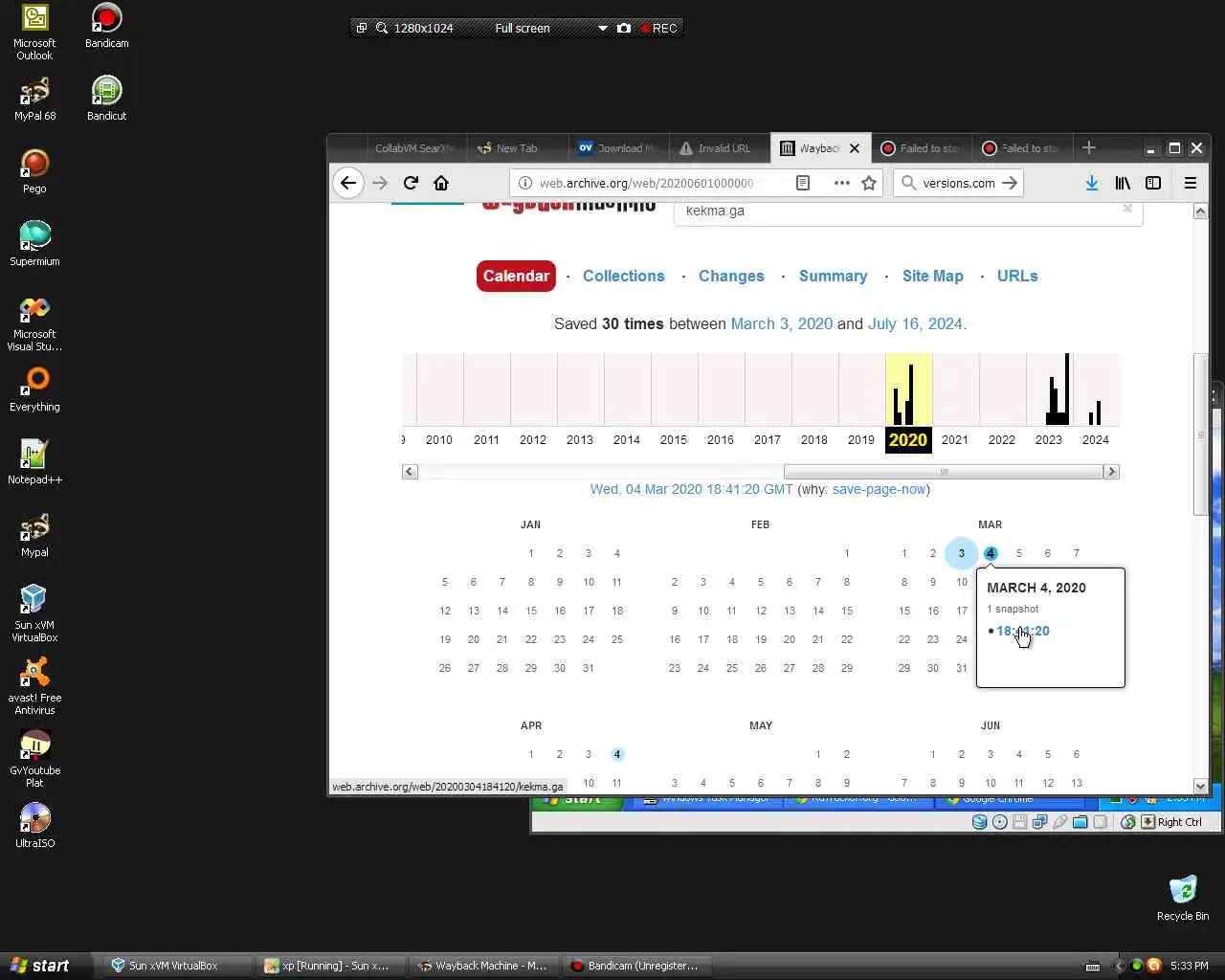Reload the Wayback Machine page
Screen dimensions: 1225x980
(411, 183)
